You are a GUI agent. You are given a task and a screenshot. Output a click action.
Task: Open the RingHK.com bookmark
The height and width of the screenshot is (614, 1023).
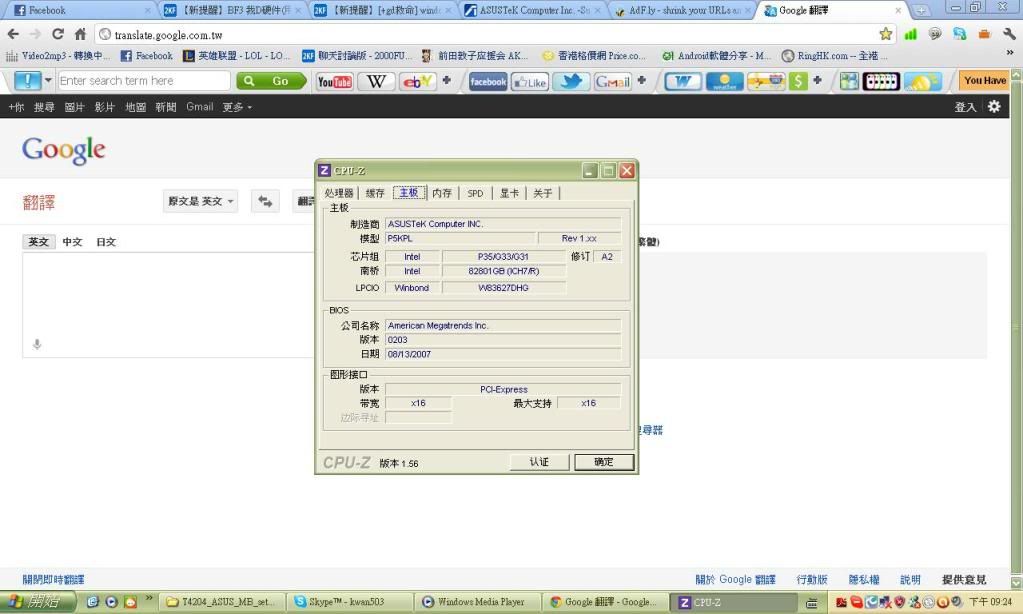(x=834, y=56)
